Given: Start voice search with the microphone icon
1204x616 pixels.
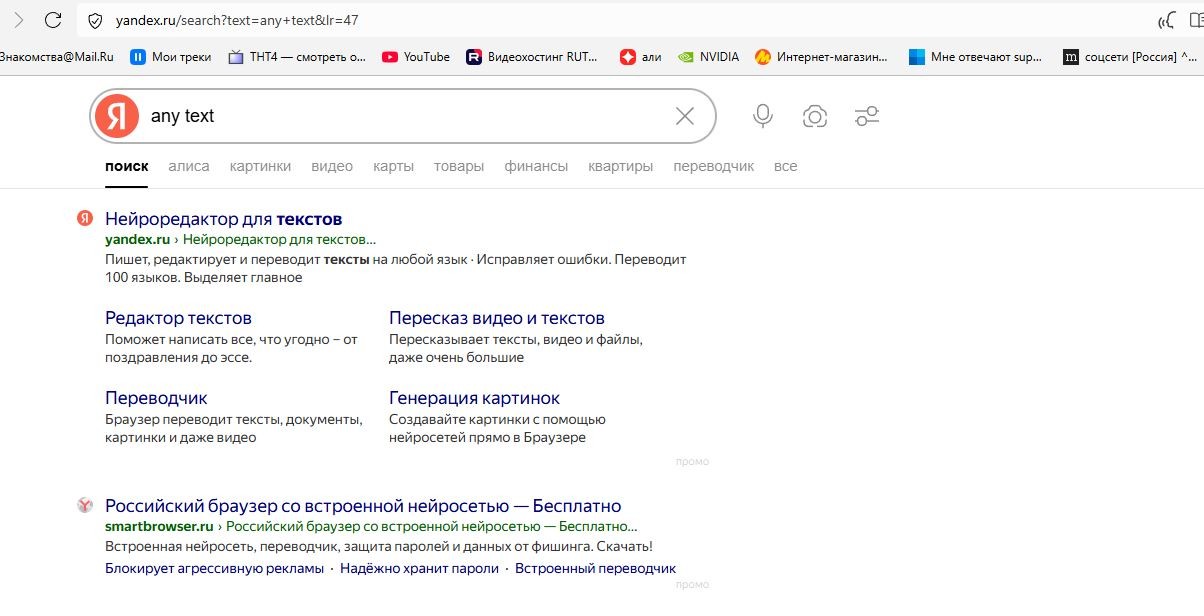Looking at the screenshot, I should [x=763, y=116].
